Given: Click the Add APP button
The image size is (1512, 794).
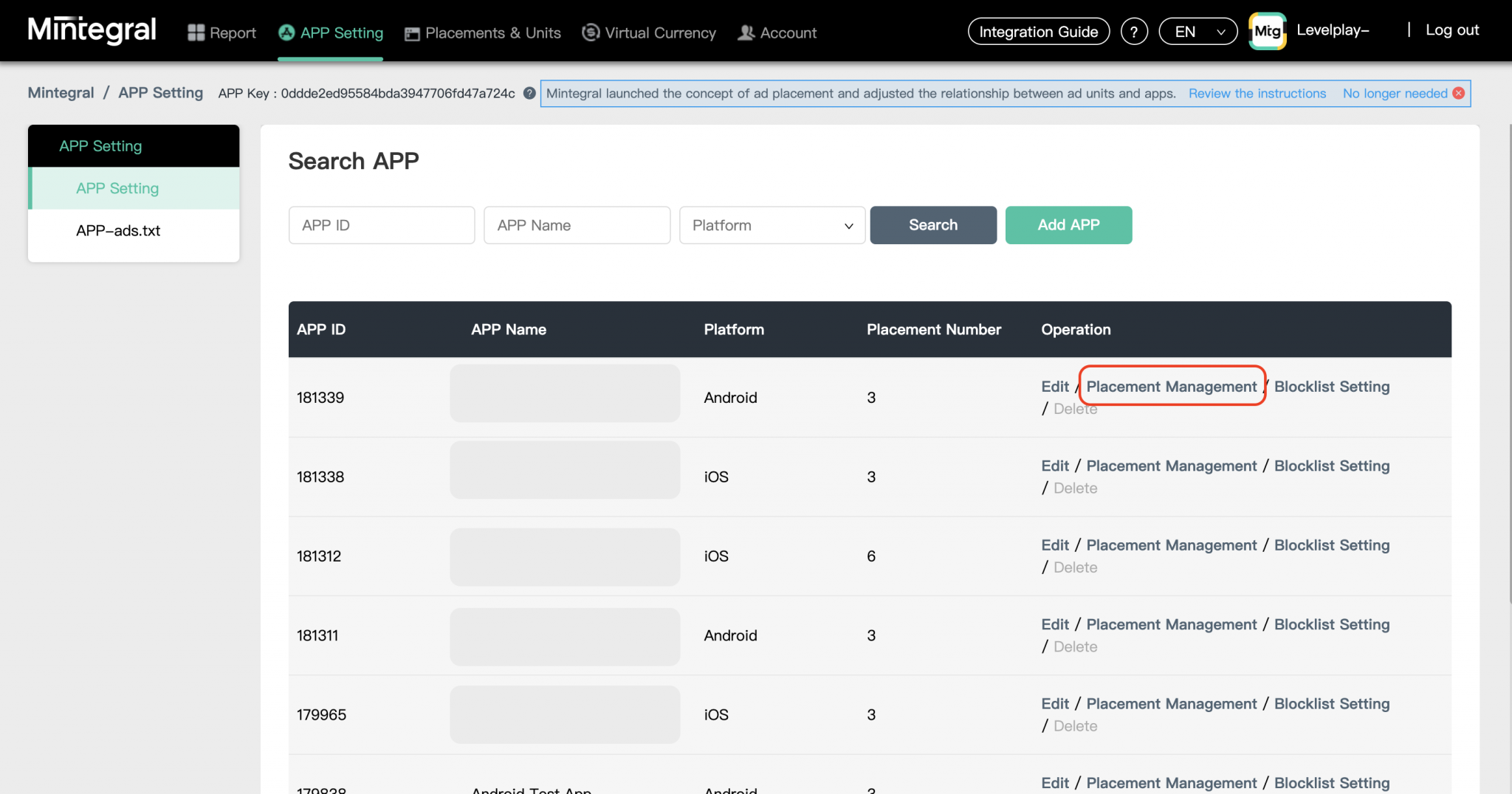Looking at the screenshot, I should (1068, 225).
